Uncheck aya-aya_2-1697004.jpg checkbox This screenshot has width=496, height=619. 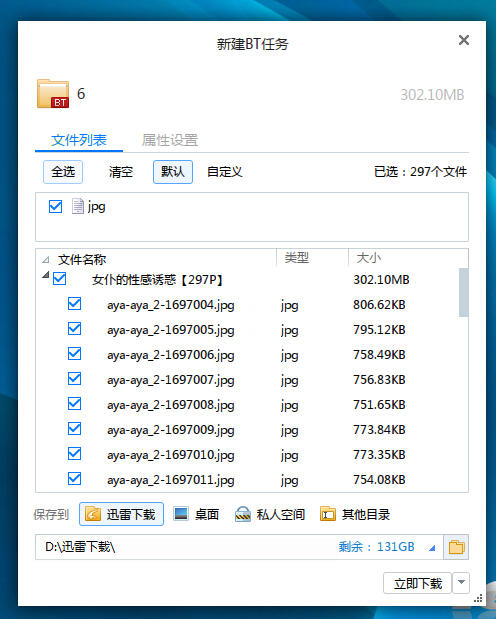[75, 304]
